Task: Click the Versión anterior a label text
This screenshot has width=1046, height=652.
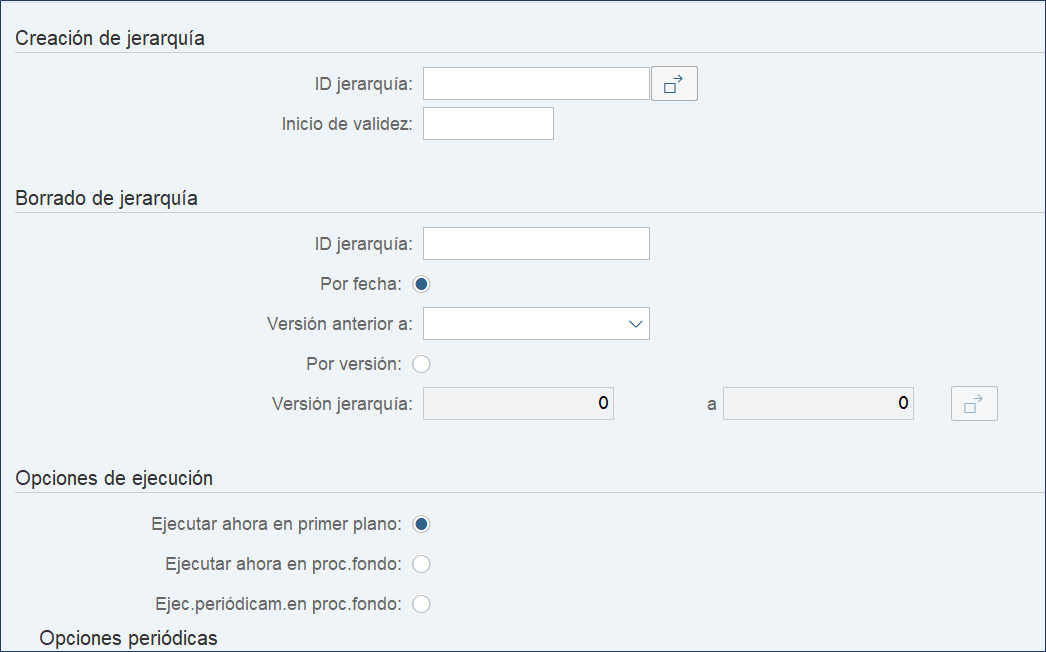Action: click(x=339, y=324)
